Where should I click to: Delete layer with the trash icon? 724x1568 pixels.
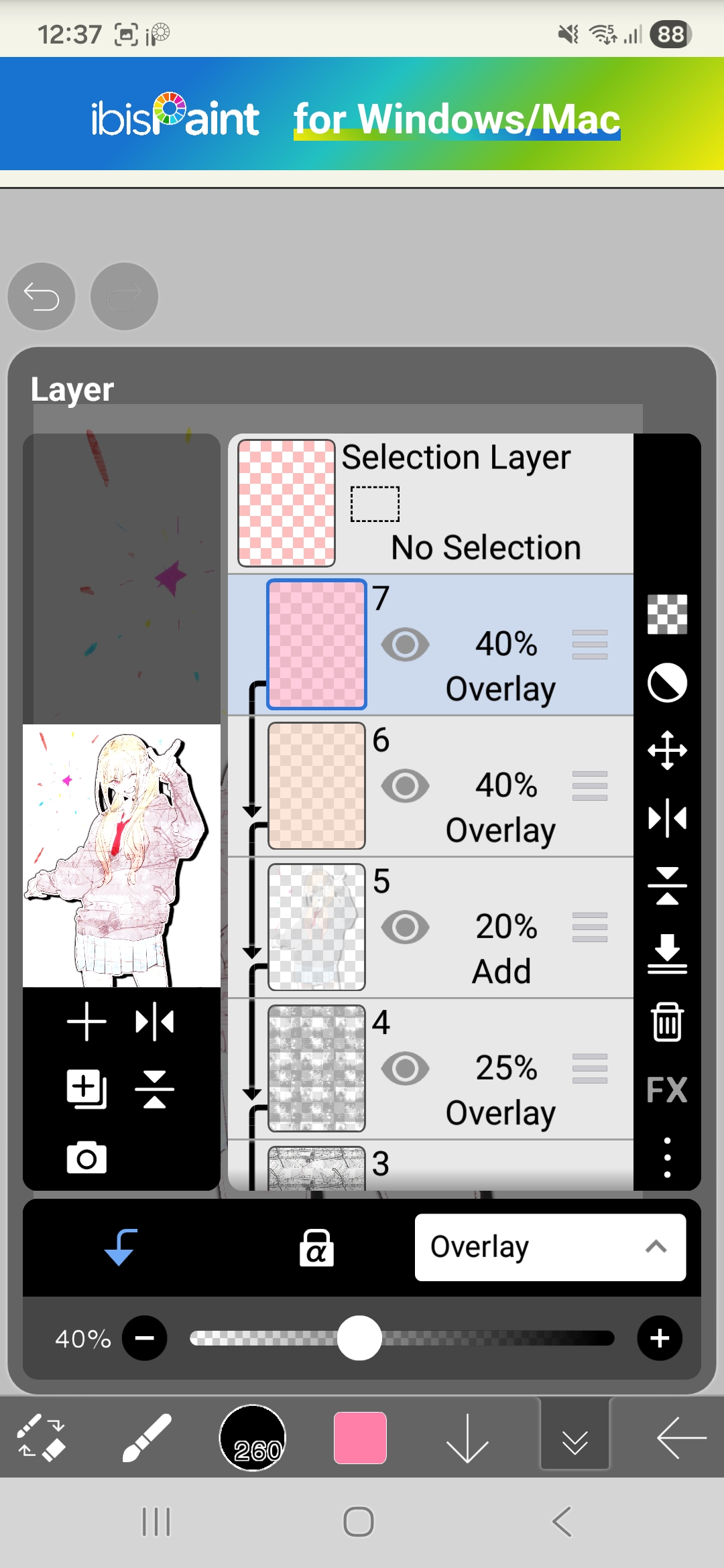(x=667, y=1022)
